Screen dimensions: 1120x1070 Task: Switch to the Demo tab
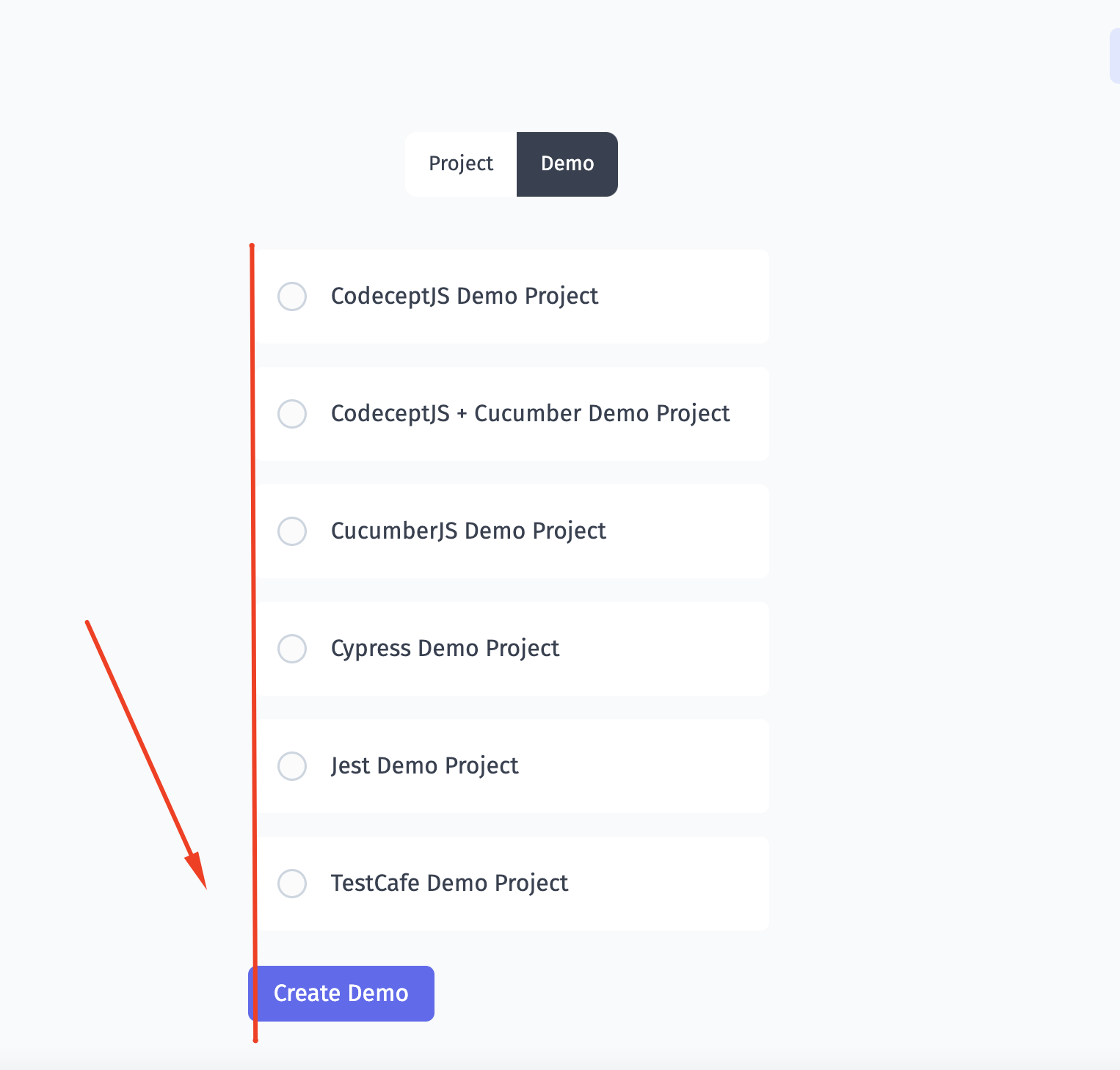(567, 164)
